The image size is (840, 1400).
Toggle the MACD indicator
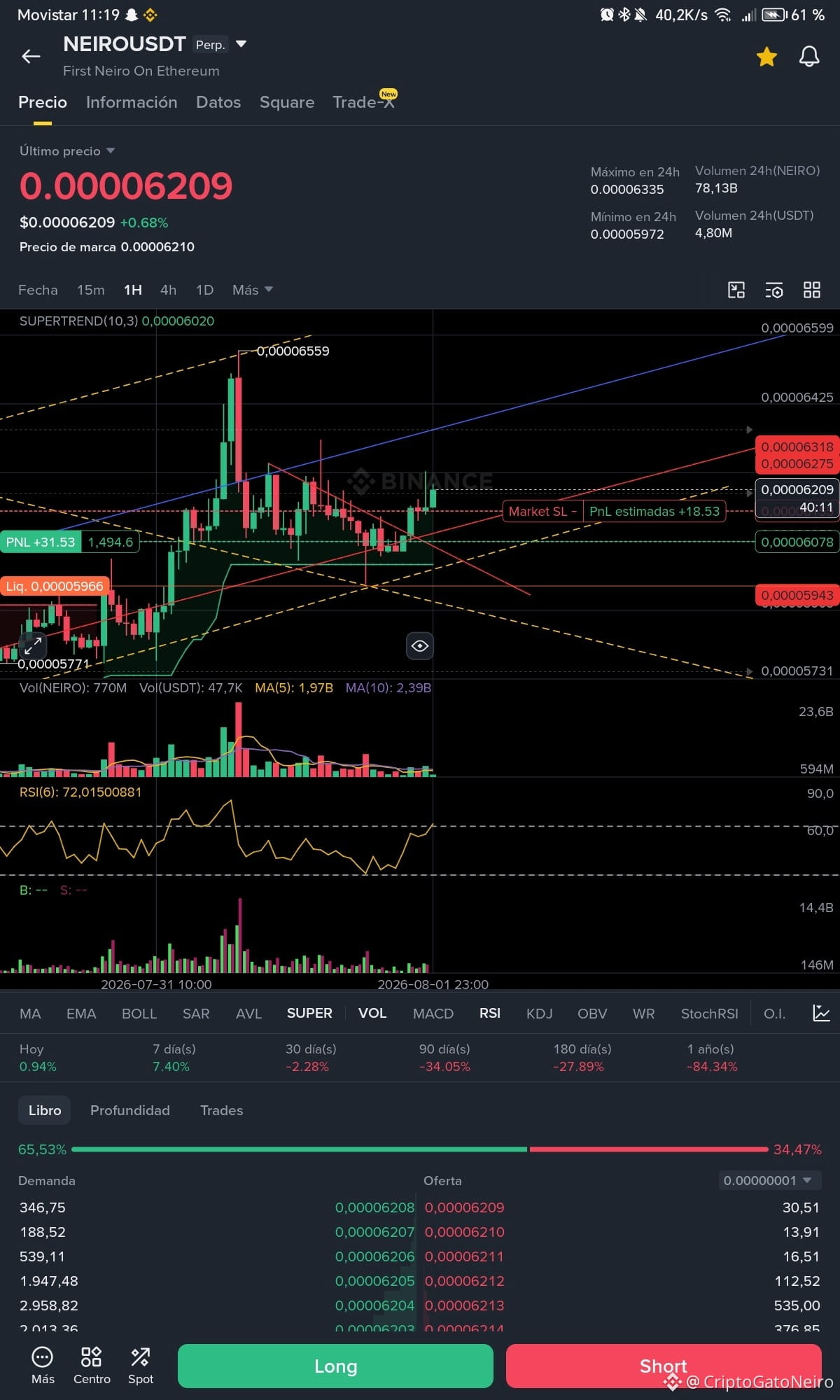[x=433, y=1014]
